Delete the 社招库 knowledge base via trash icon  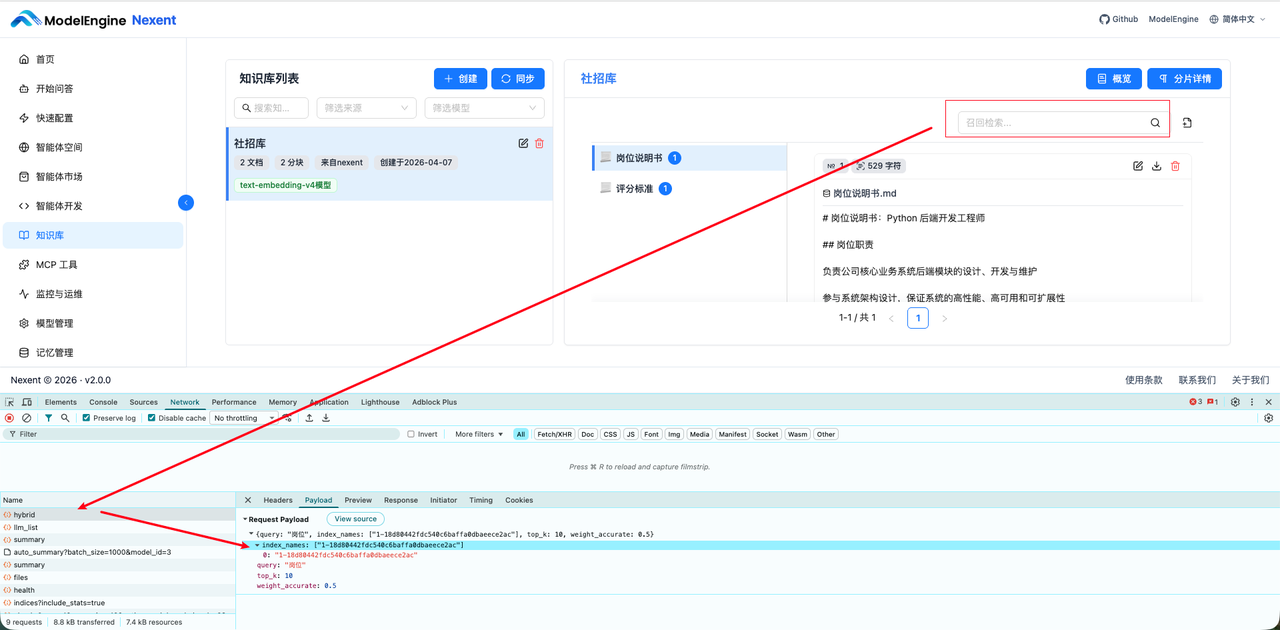coord(540,144)
